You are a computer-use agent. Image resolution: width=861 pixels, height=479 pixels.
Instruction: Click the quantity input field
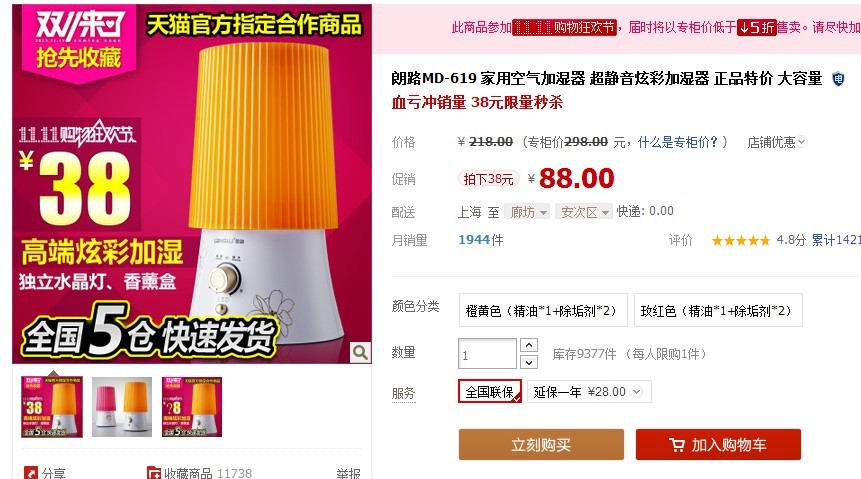(x=487, y=354)
